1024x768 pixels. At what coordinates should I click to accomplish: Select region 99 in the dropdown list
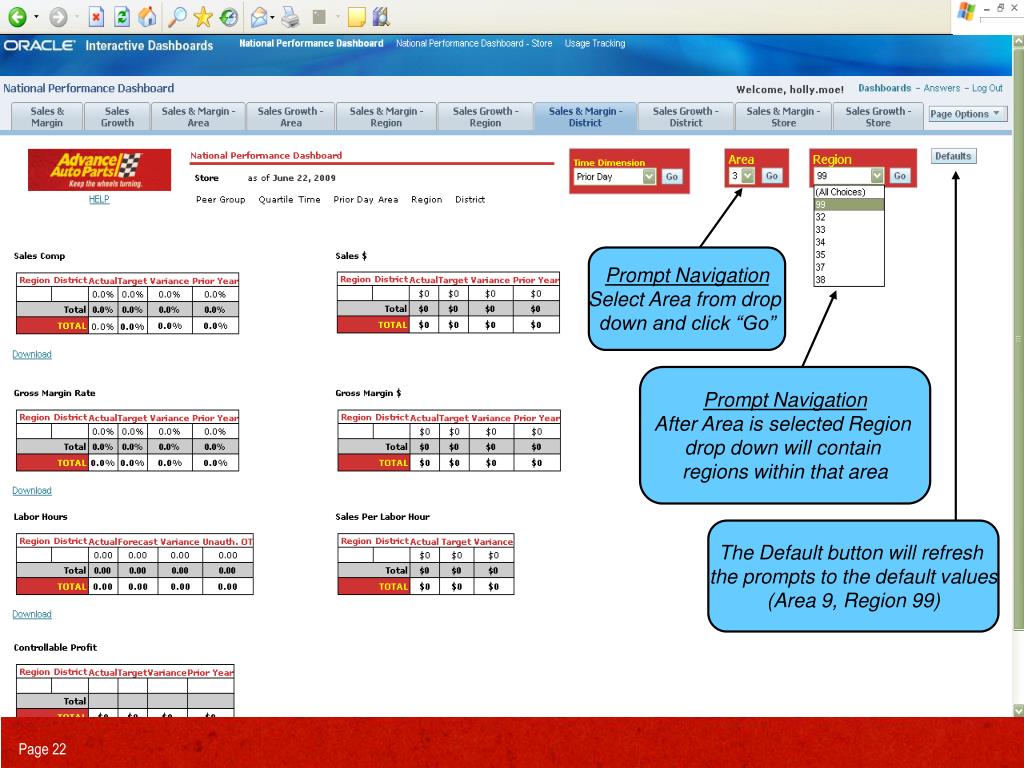coord(849,204)
